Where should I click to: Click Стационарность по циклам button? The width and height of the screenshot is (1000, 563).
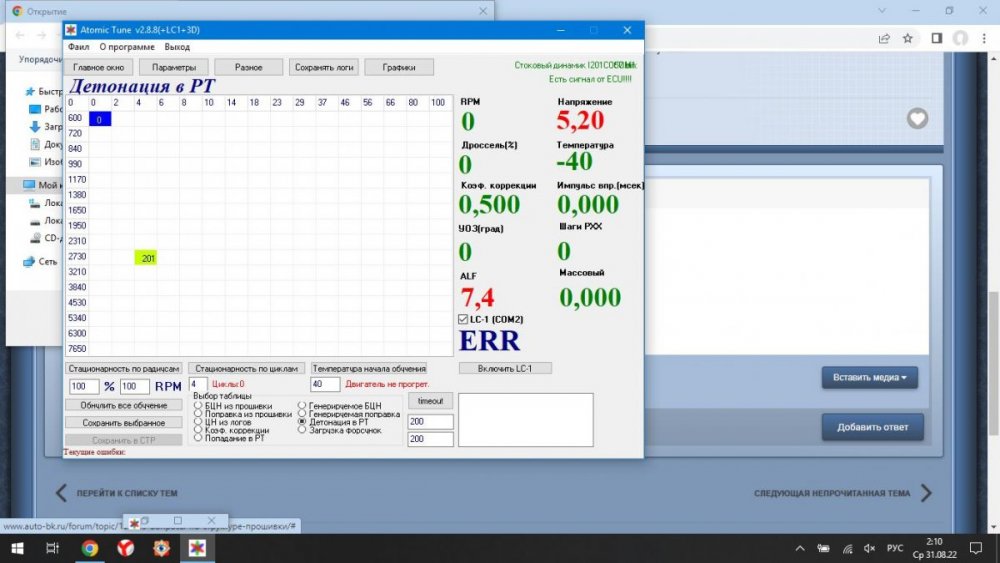[x=246, y=369]
